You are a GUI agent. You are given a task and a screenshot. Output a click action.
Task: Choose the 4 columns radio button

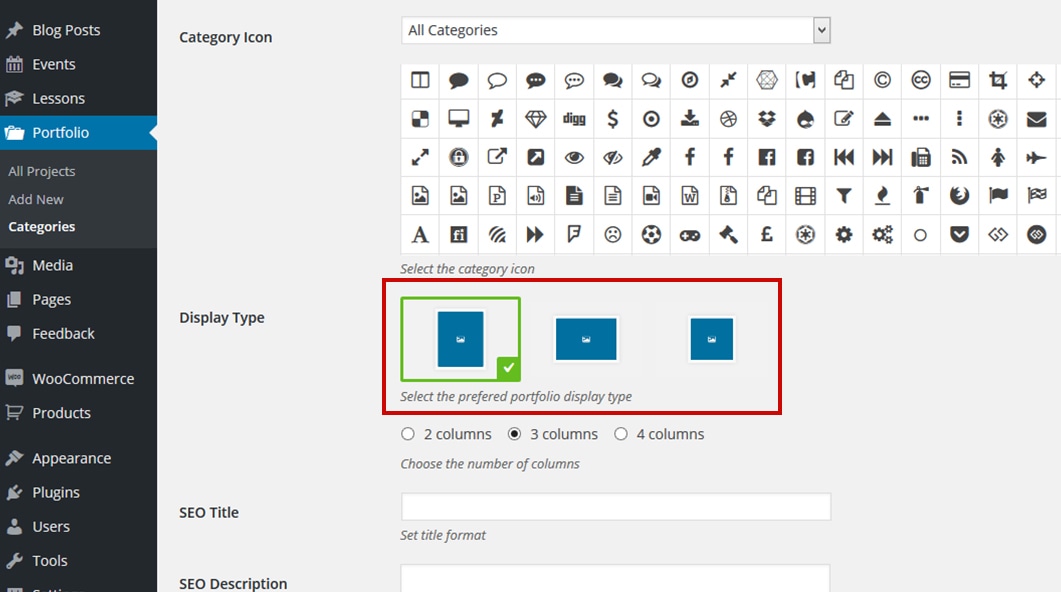tap(620, 434)
